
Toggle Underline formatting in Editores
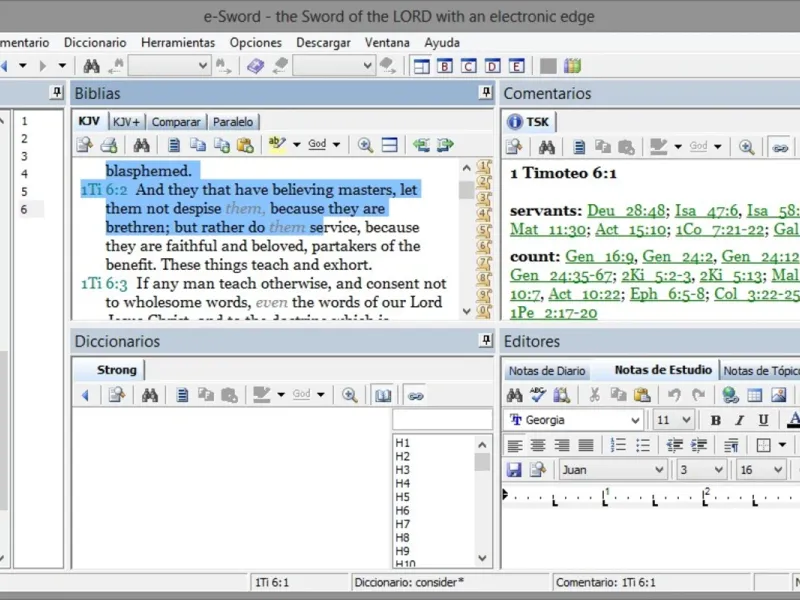763,420
